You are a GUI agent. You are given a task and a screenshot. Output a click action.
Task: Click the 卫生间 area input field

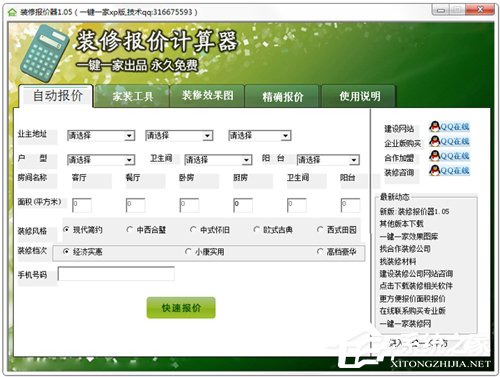[297, 205]
